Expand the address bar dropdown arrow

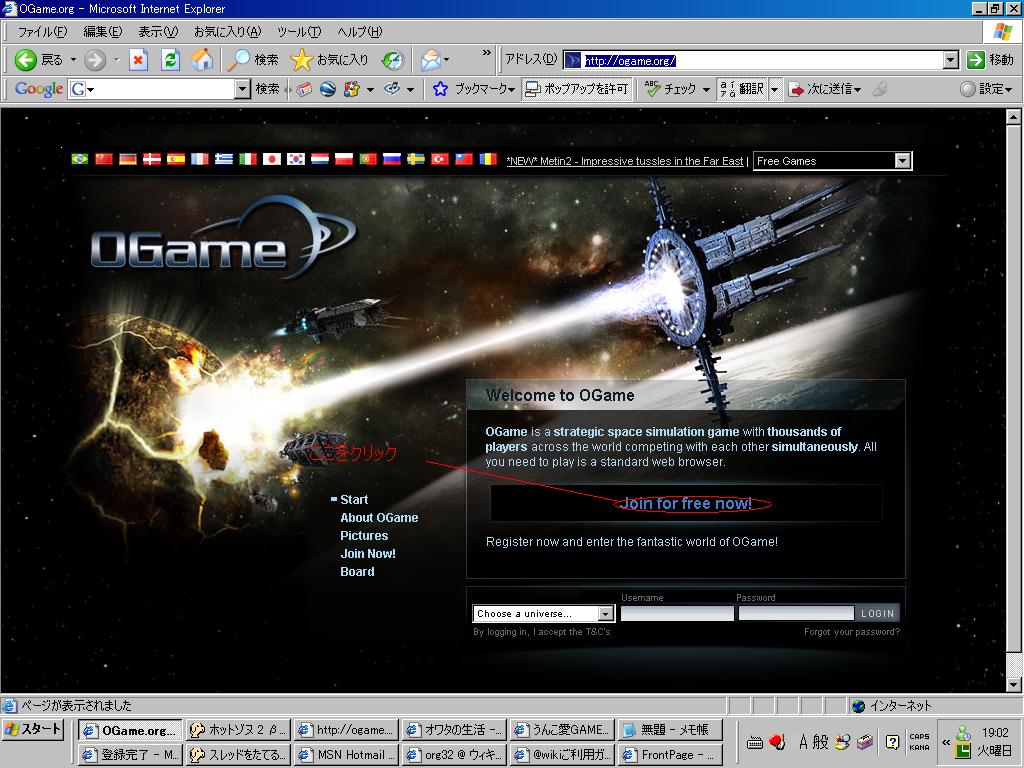click(x=951, y=60)
